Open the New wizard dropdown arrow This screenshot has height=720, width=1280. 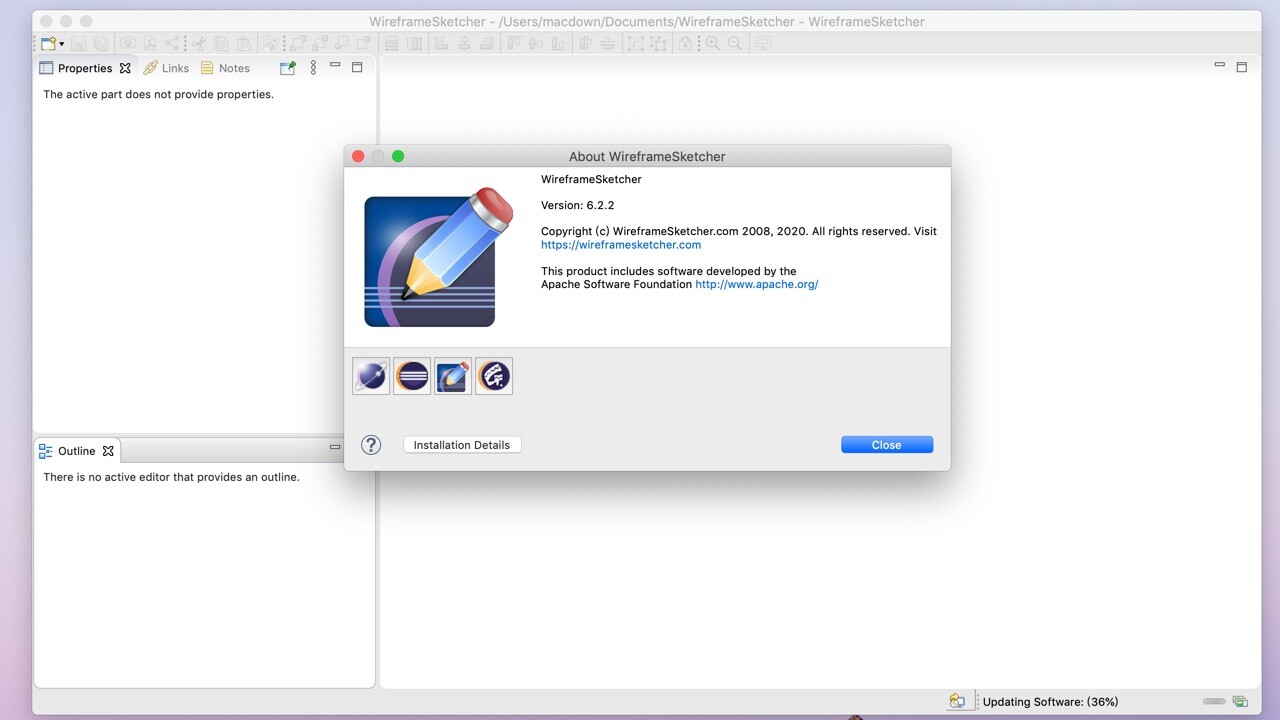(x=62, y=44)
